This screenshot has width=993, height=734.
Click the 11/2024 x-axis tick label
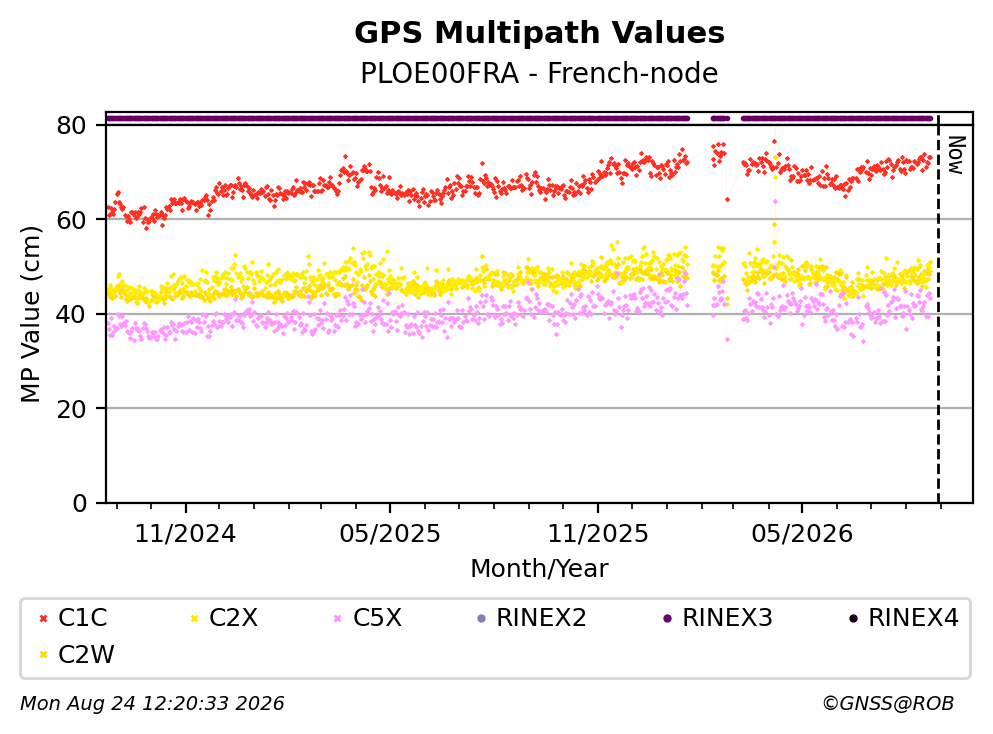coord(185,534)
